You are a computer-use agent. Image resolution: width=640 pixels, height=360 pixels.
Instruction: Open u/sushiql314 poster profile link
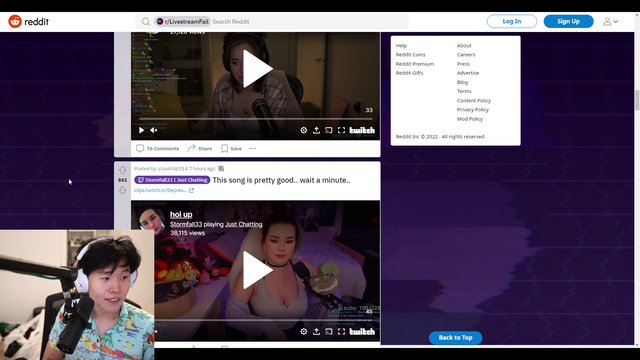(x=172, y=169)
